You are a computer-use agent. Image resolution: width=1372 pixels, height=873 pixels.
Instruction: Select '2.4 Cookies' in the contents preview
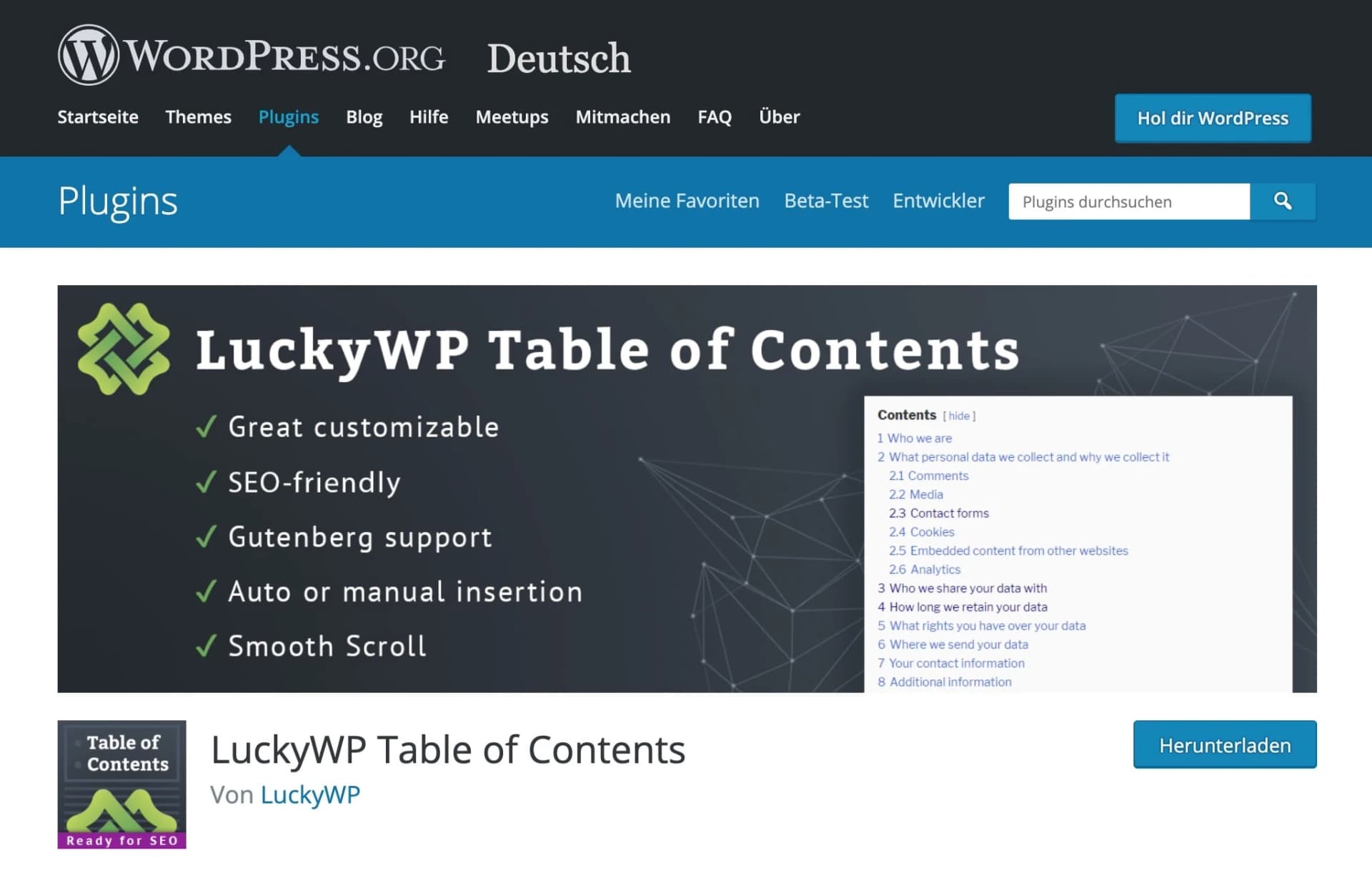[x=921, y=532]
